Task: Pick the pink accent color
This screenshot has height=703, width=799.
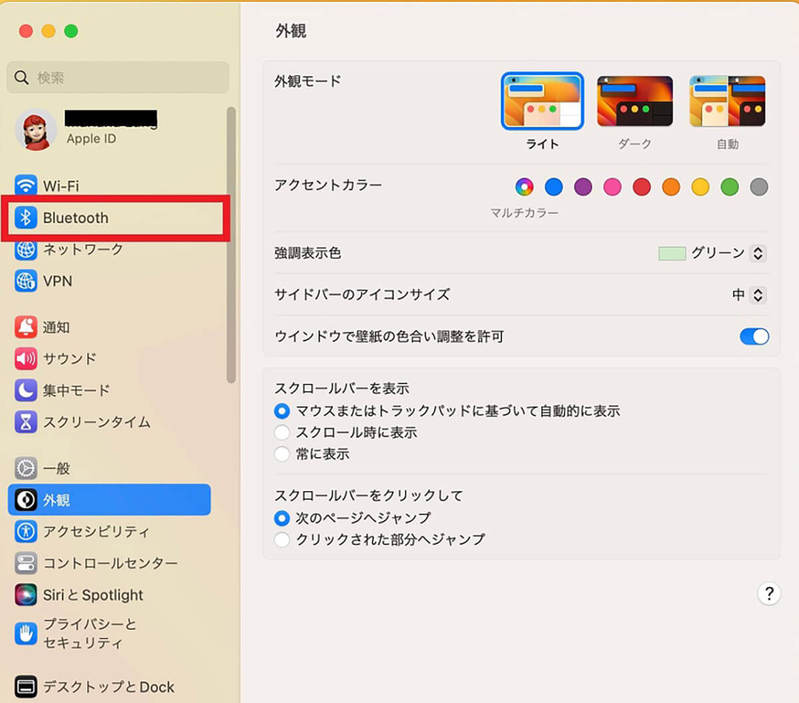Action: 612,187
